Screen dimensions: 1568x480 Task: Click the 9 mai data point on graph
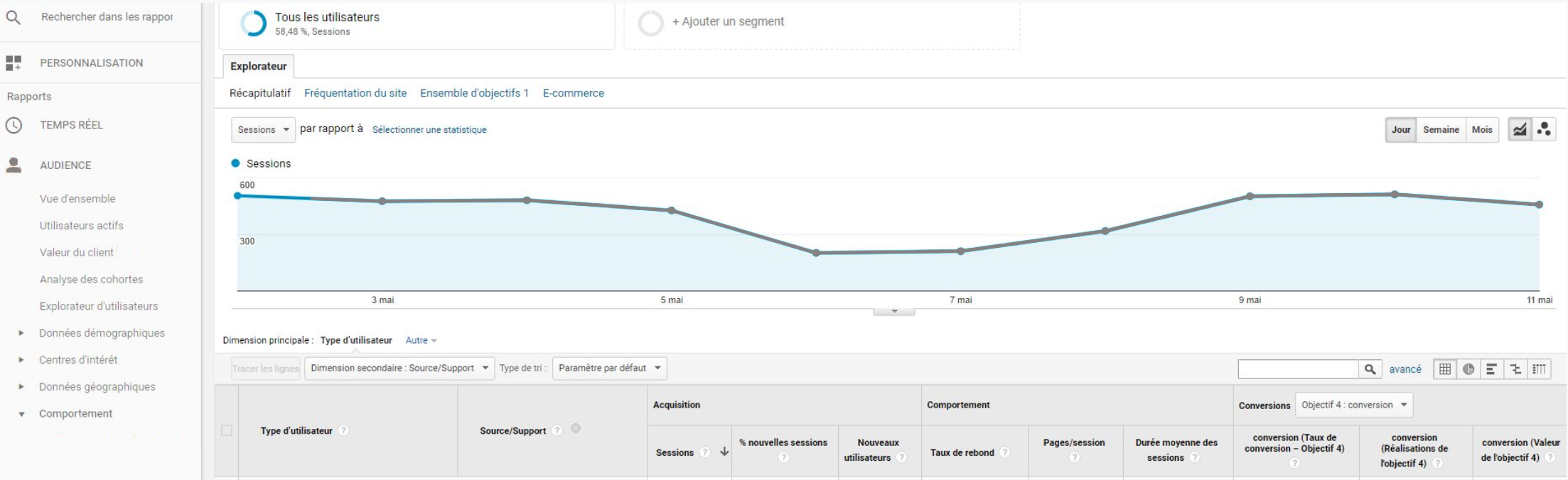pyautogui.click(x=1250, y=196)
